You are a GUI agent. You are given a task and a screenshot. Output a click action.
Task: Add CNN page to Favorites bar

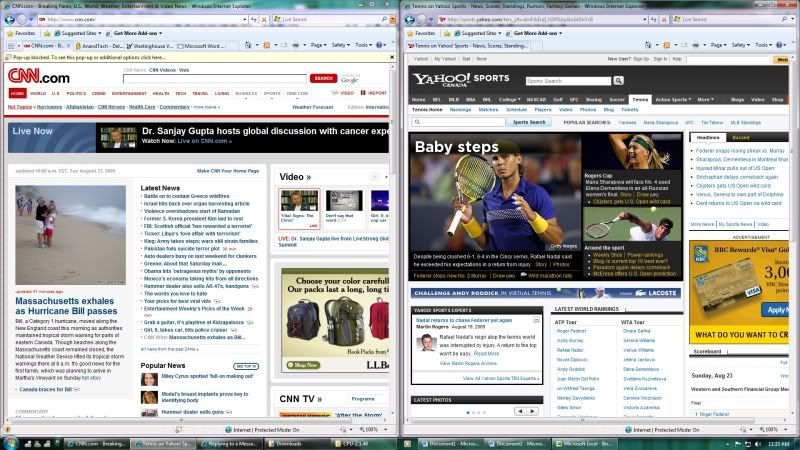coord(46,33)
